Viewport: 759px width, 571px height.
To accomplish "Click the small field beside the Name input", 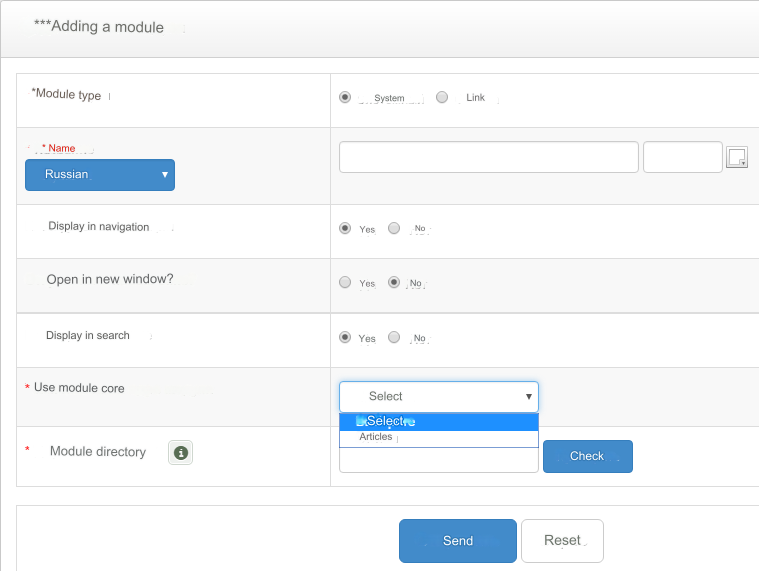I will point(682,157).
